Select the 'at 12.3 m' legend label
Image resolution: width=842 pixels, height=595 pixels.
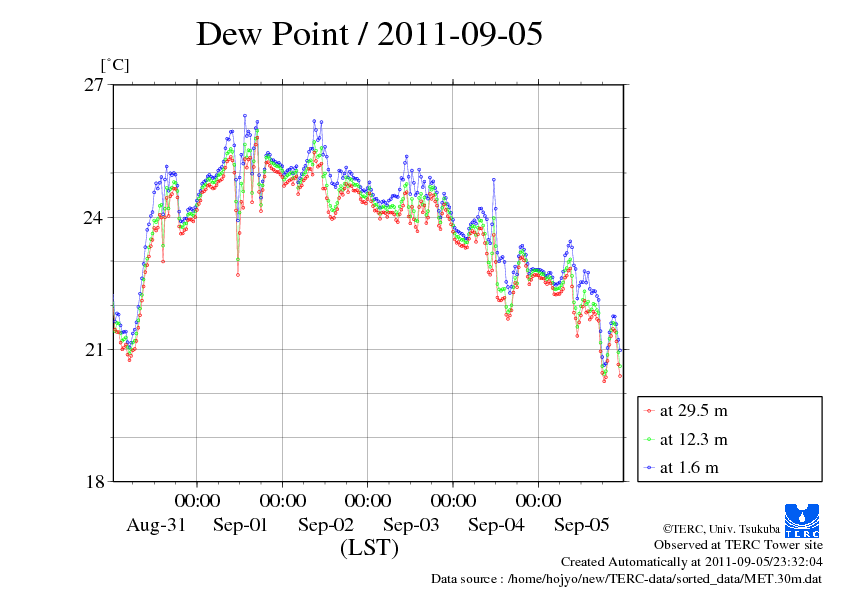pos(693,439)
